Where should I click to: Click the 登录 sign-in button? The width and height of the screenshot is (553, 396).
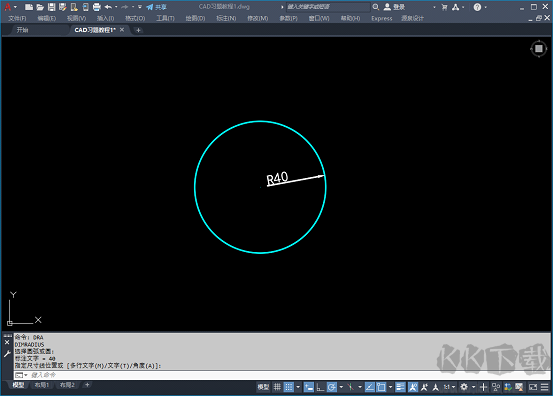(394, 7)
